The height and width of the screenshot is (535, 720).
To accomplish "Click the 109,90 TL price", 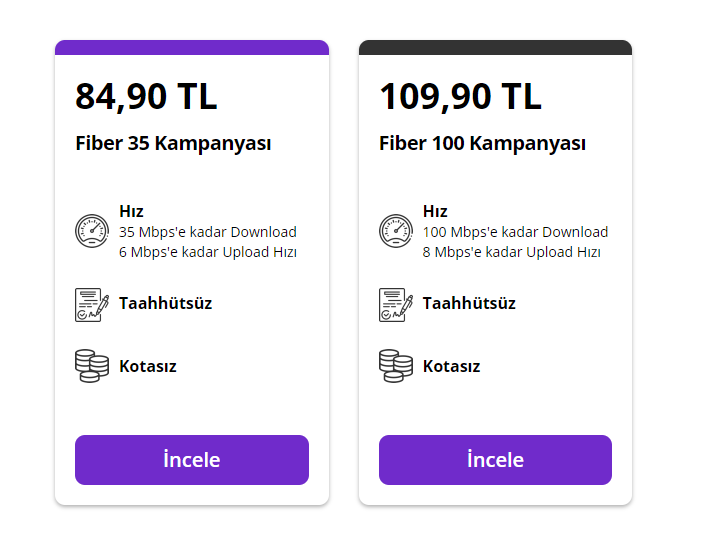I will (460, 97).
